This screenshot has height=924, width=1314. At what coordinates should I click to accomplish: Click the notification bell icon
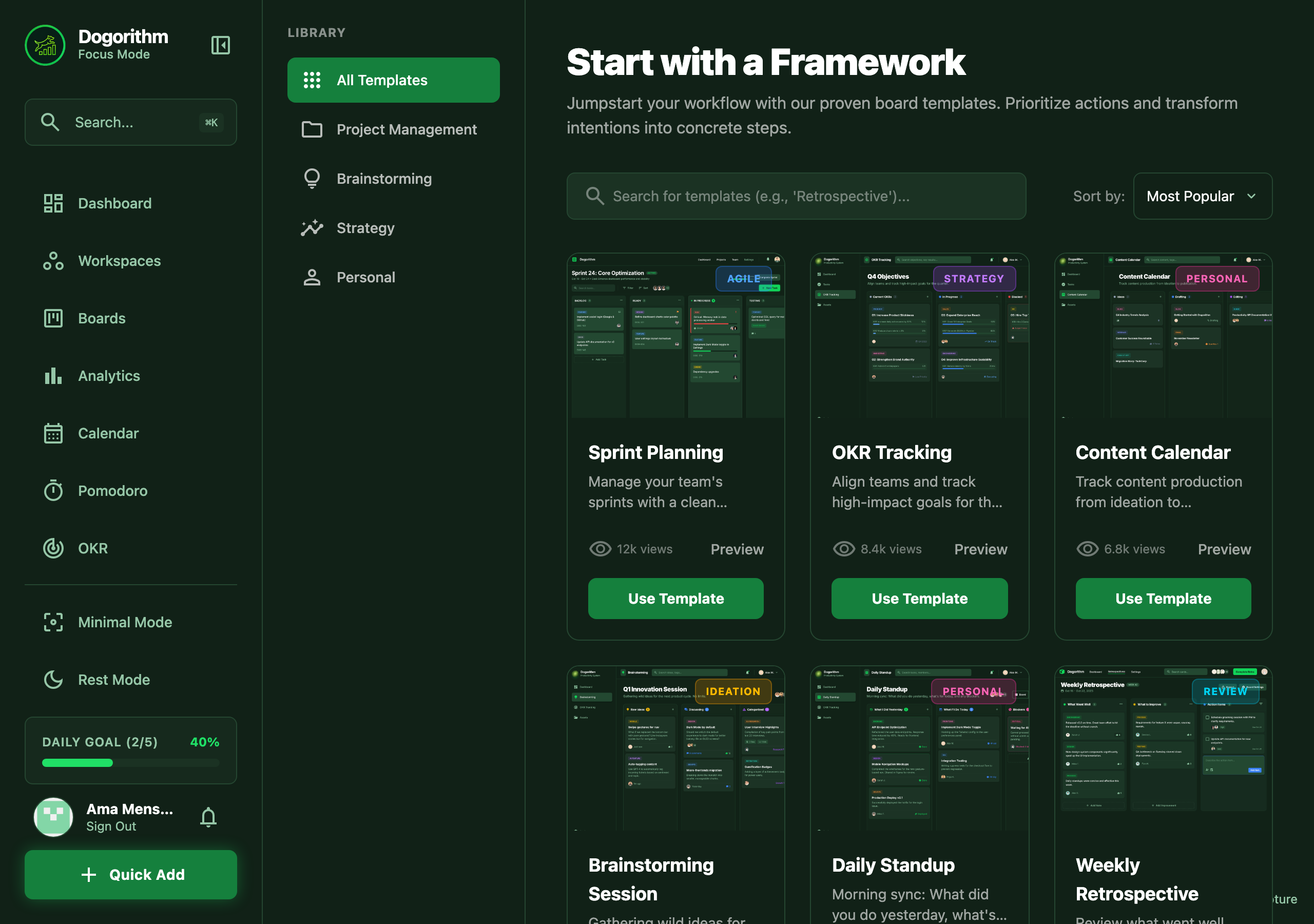click(208, 817)
